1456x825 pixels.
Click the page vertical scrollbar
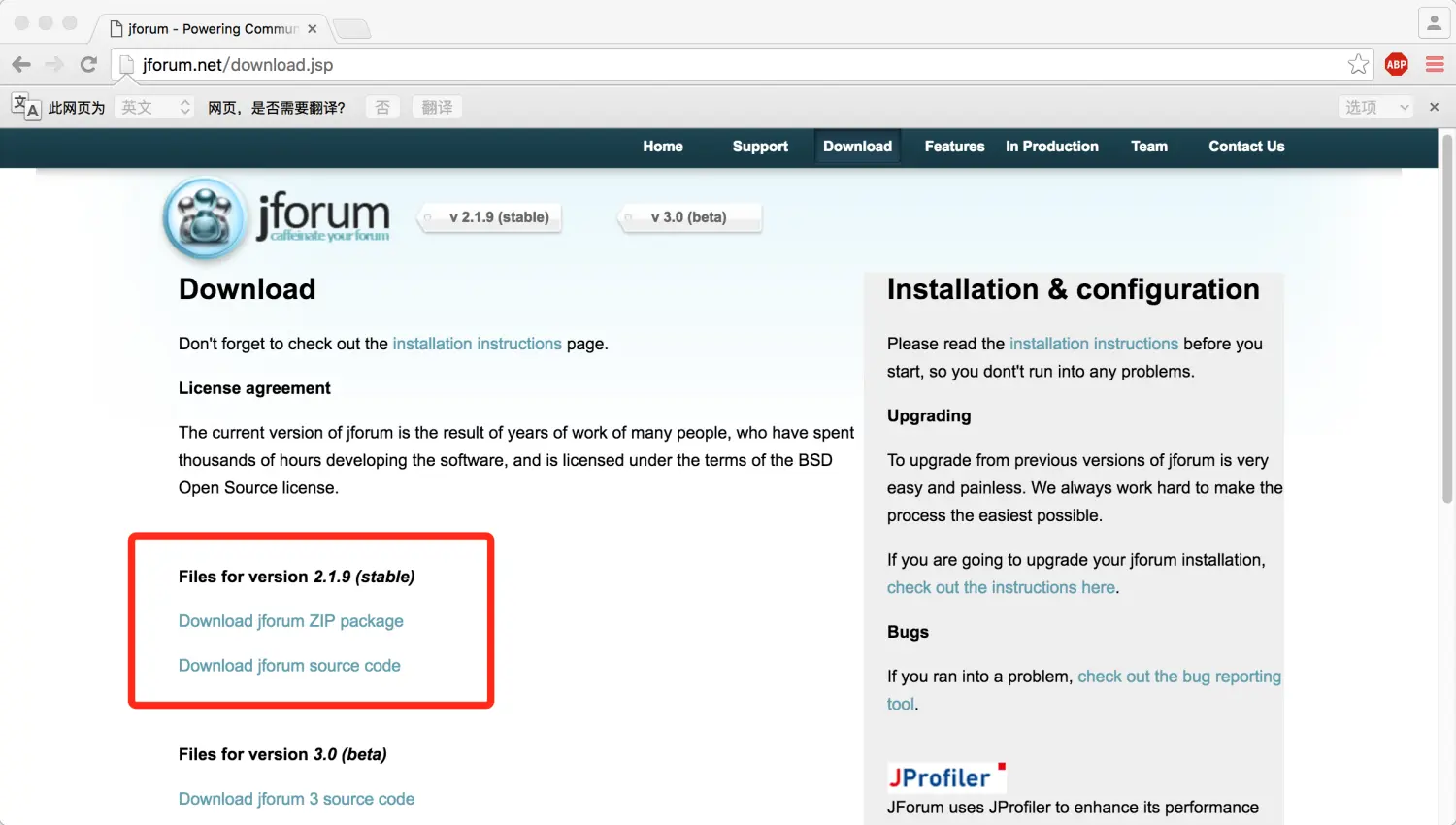1446,320
